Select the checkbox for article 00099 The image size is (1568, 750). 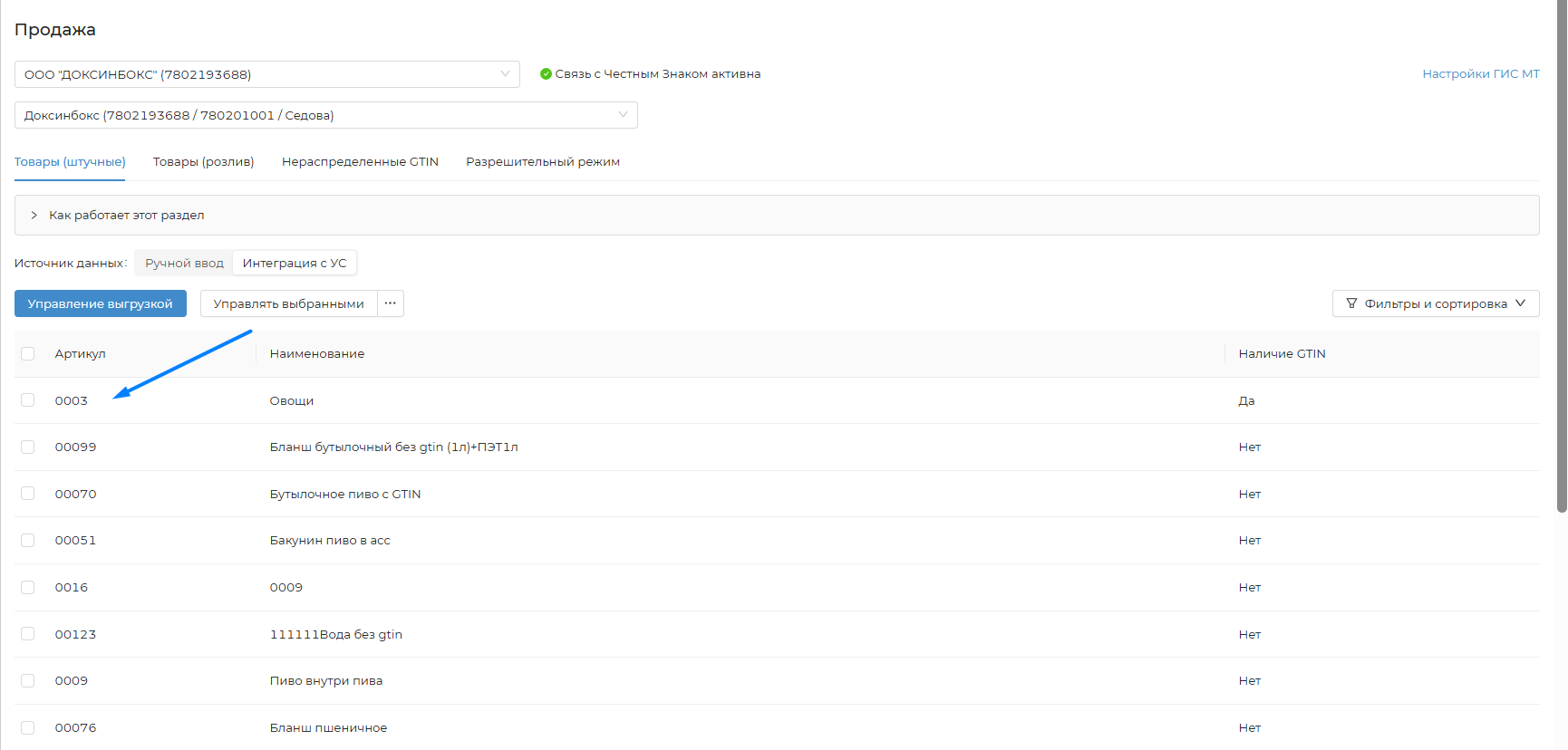(x=28, y=447)
